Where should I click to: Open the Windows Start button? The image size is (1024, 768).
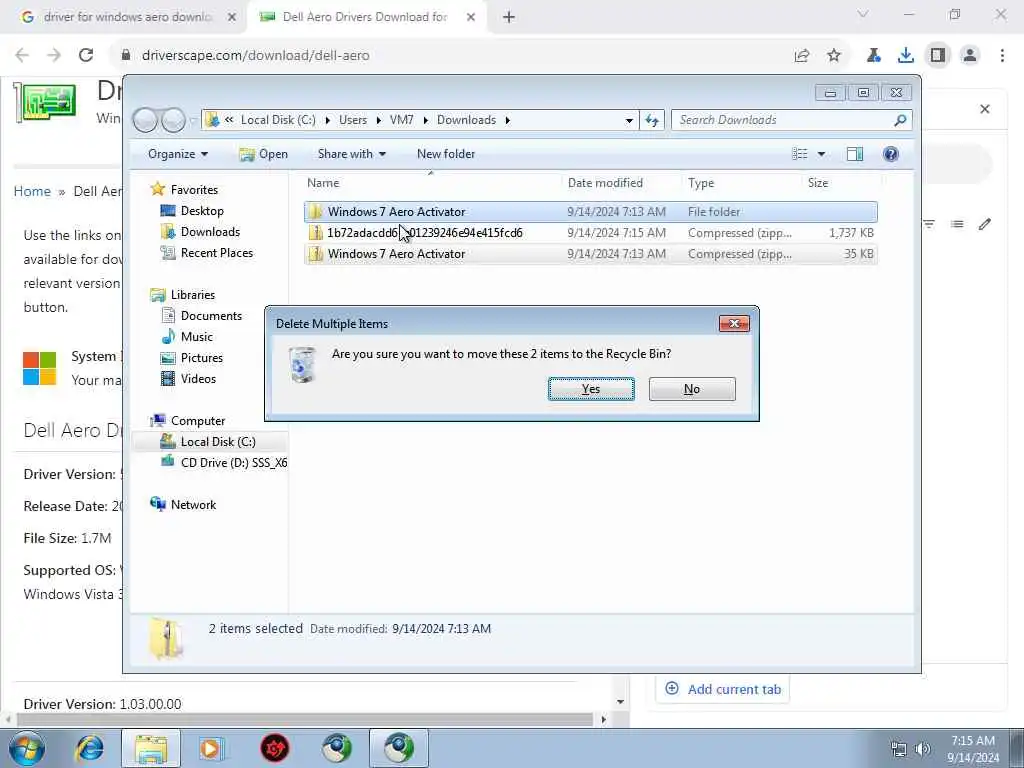(x=27, y=748)
